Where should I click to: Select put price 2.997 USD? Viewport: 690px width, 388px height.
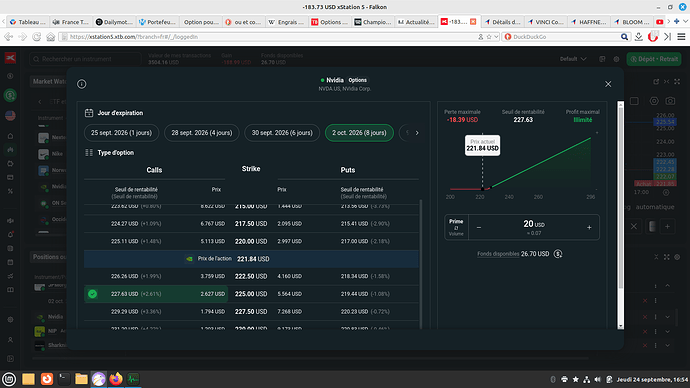coord(290,241)
